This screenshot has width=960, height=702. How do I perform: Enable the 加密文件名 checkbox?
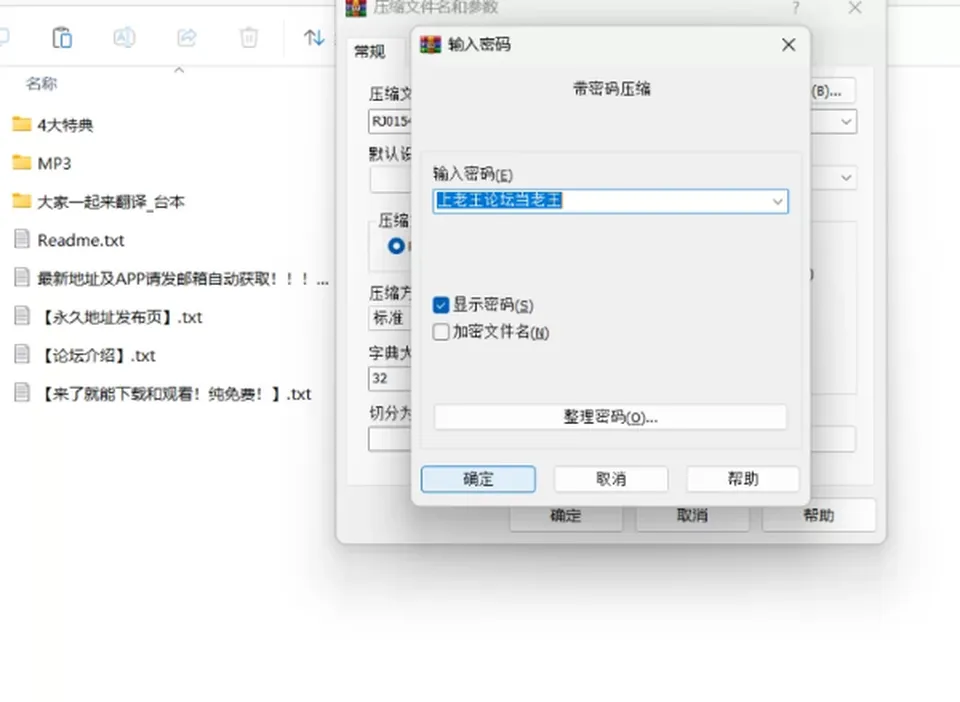(x=441, y=332)
